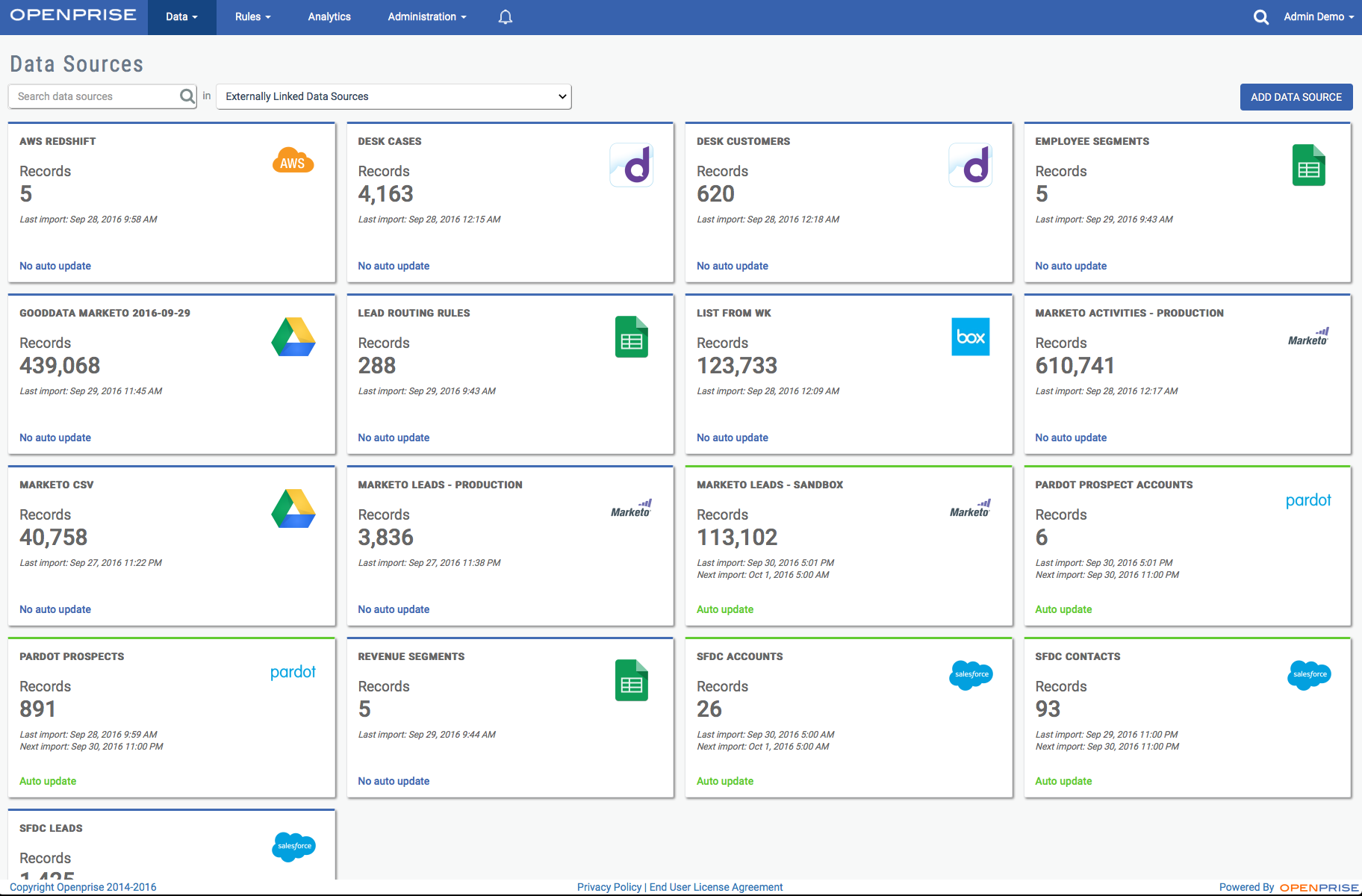1362x896 pixels.
Task: Click Auto update on SFDC Contacts card
Action: click(1063, 781)
